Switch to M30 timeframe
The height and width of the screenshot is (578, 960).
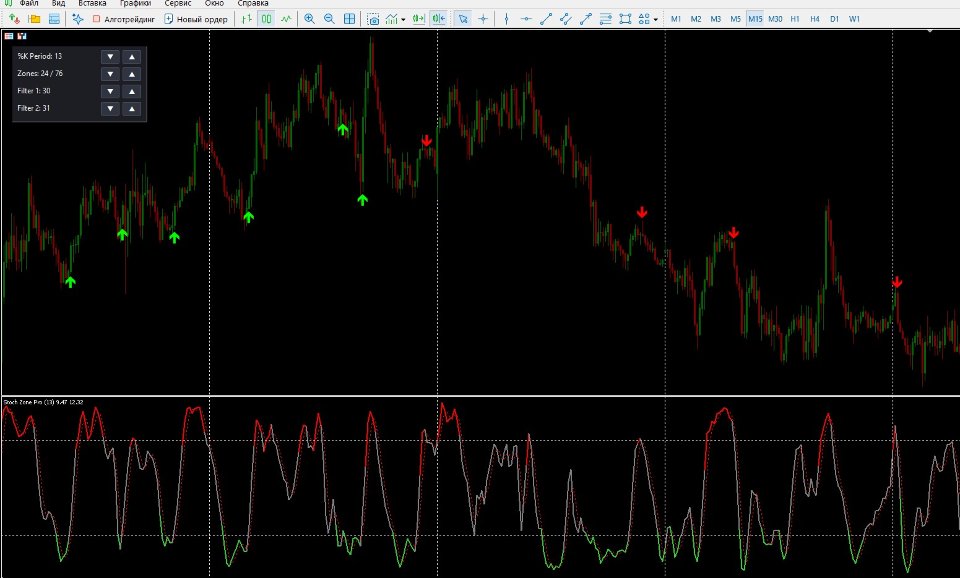point(775,19)
